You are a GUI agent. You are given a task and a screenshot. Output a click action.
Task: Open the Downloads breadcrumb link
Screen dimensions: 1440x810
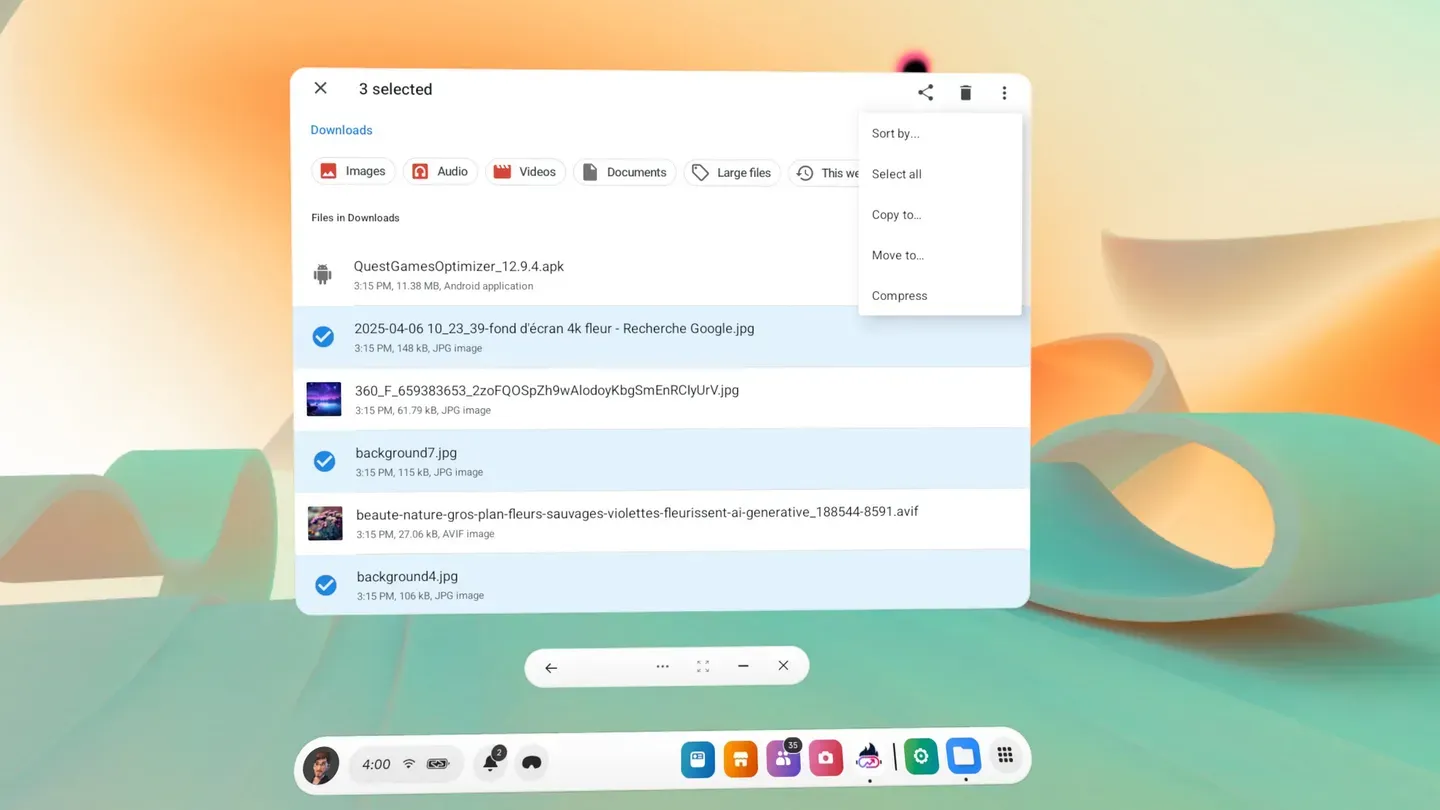click(x=341, y=129)
